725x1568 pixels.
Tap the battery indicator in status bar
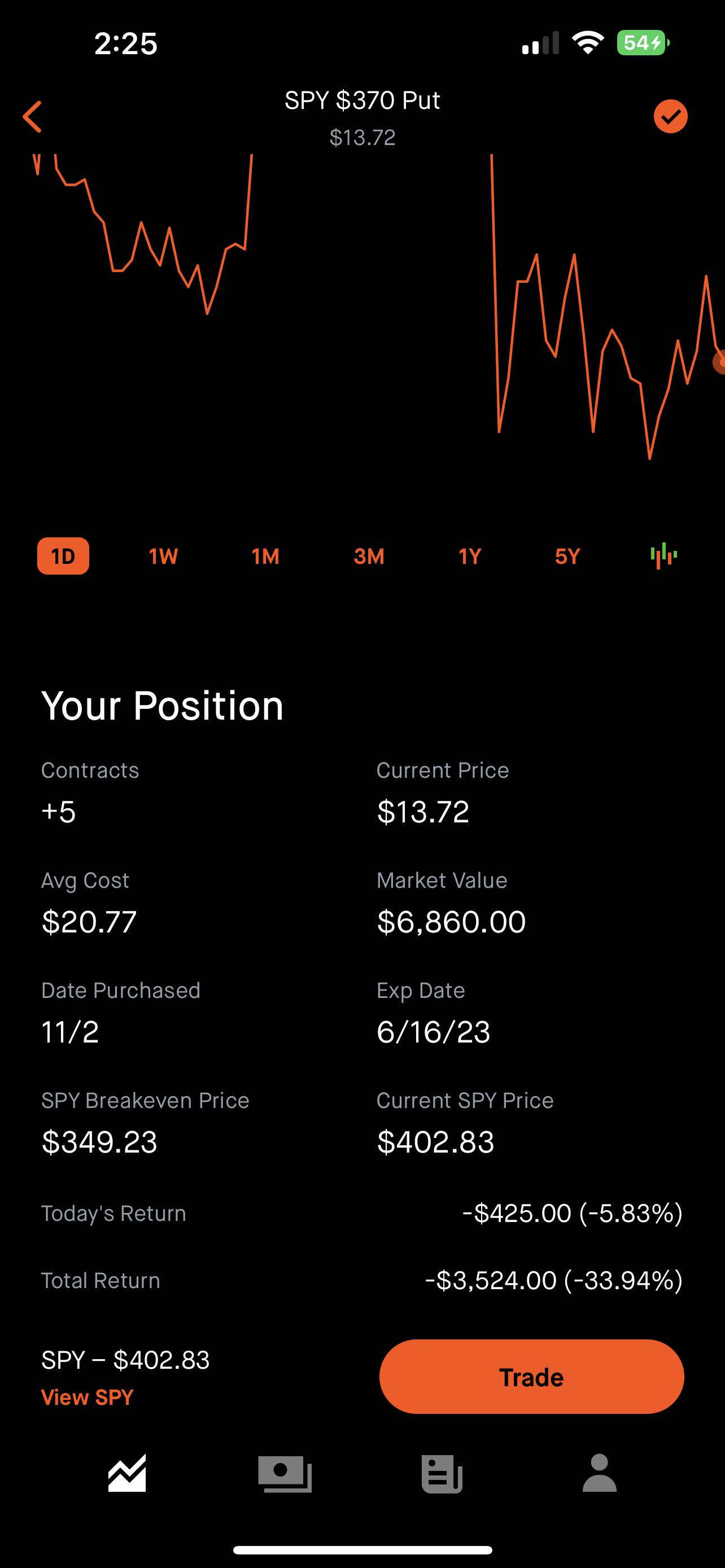pos(643,43)
